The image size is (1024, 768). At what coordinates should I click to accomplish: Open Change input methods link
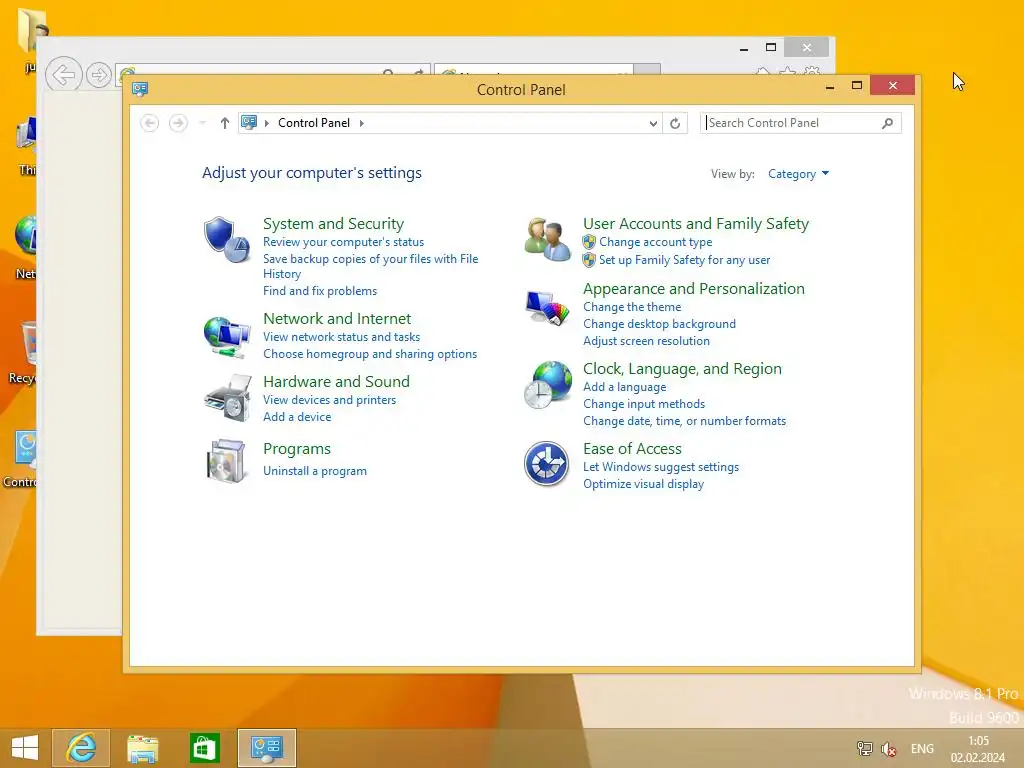(644, 404)
